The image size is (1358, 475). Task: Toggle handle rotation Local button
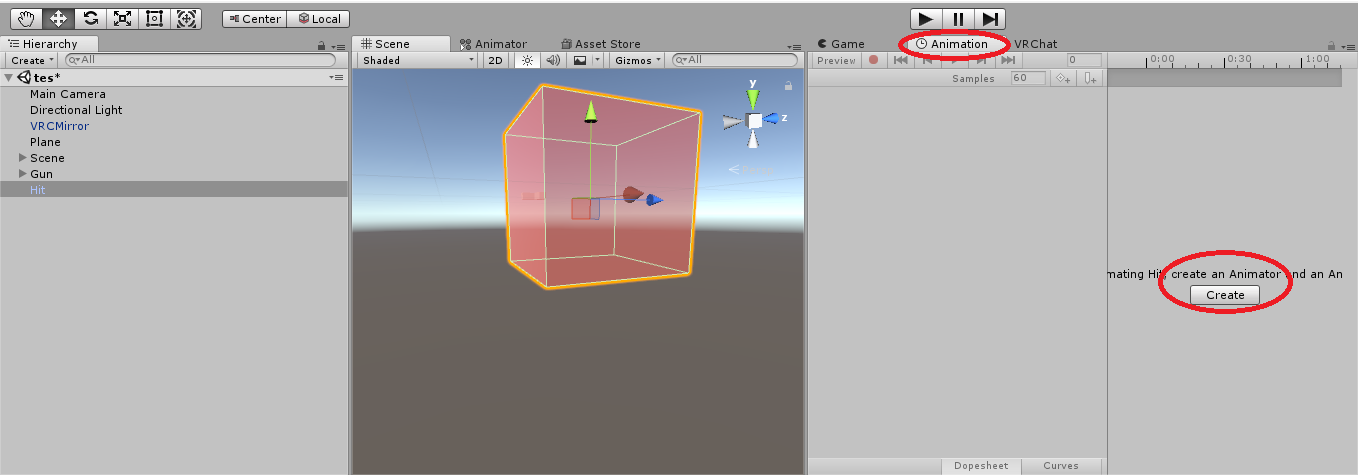(318, 19)
